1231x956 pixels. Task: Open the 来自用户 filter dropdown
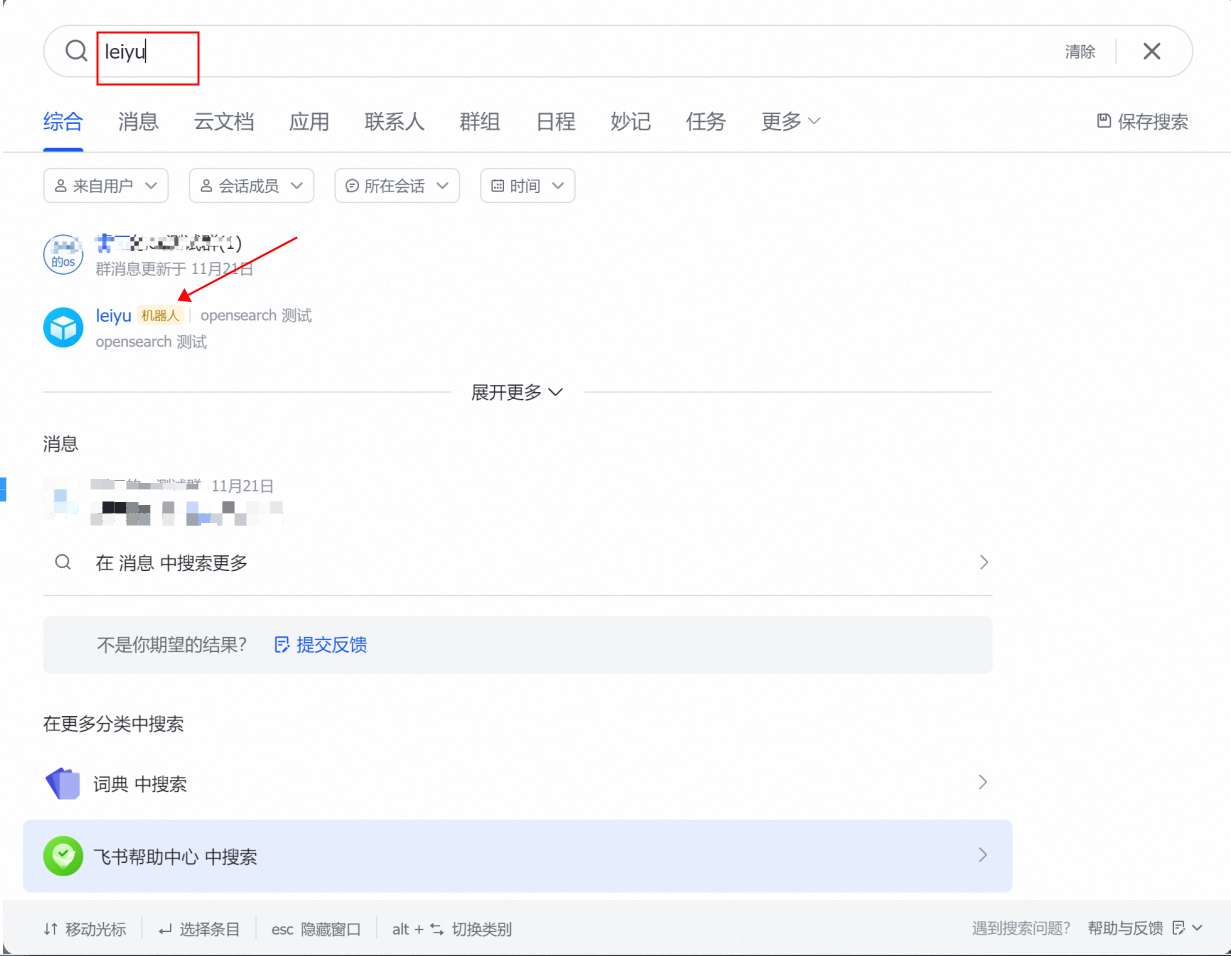point(106,185)
